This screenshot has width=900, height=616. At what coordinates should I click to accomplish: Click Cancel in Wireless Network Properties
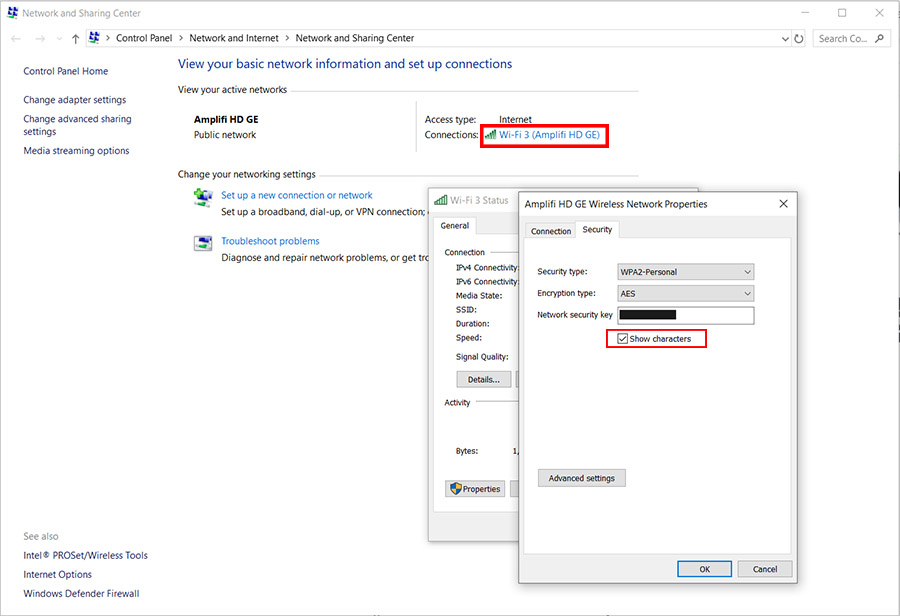coord(765,569)
